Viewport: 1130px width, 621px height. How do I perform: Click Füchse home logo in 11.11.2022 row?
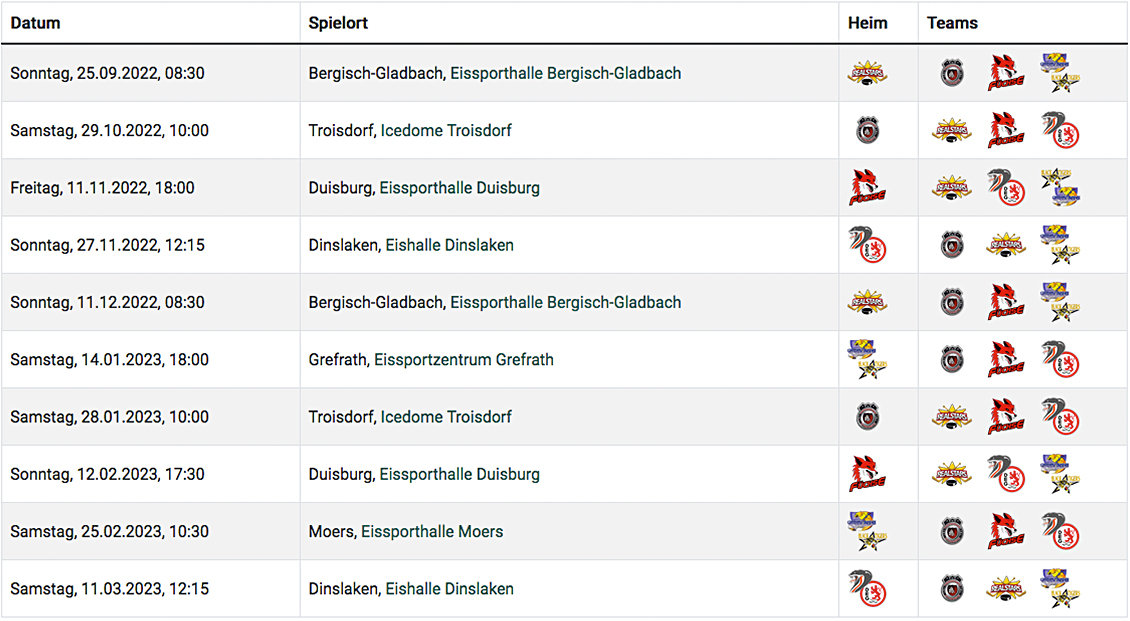[867, 187]
